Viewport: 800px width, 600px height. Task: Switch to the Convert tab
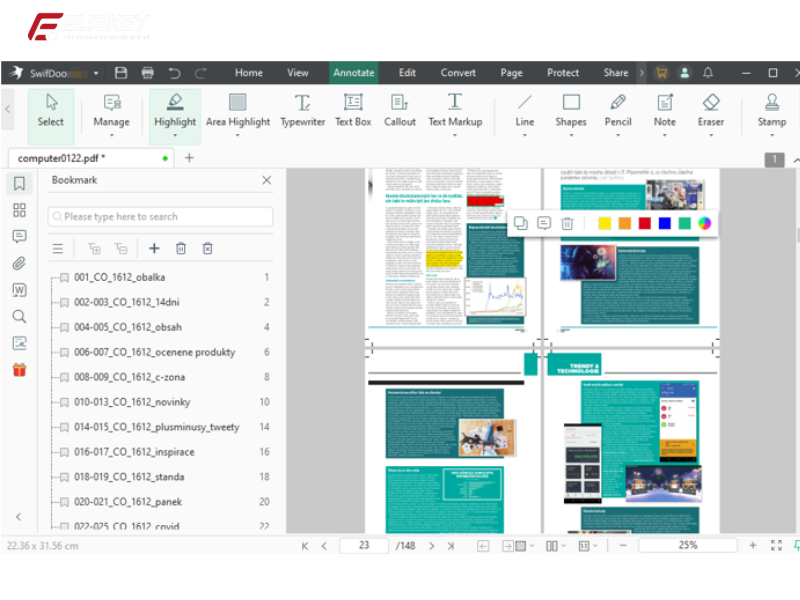tap(458, 73)
